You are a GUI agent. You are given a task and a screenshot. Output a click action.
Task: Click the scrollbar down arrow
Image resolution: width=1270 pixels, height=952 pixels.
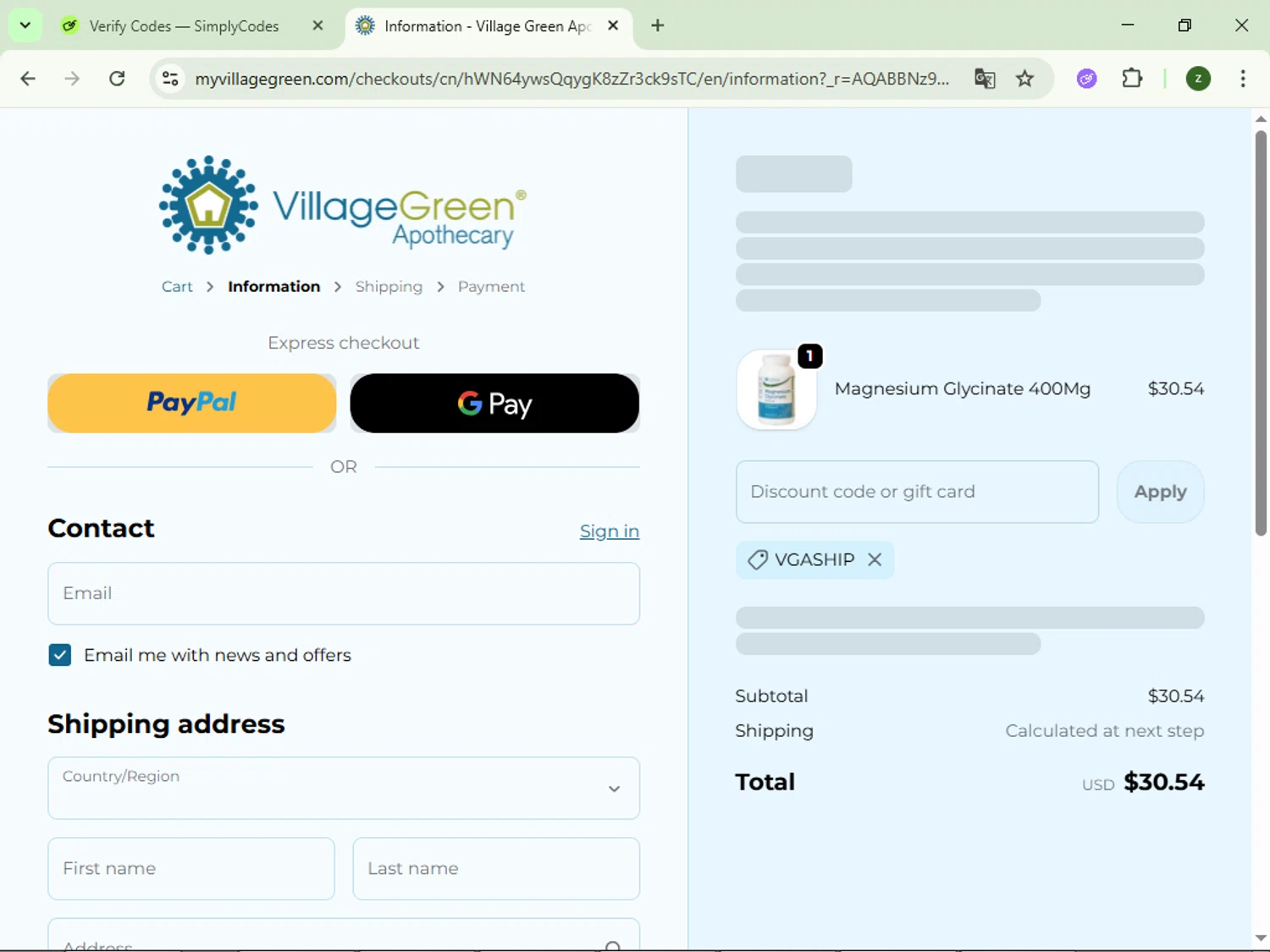click(x=1261, y=938)
